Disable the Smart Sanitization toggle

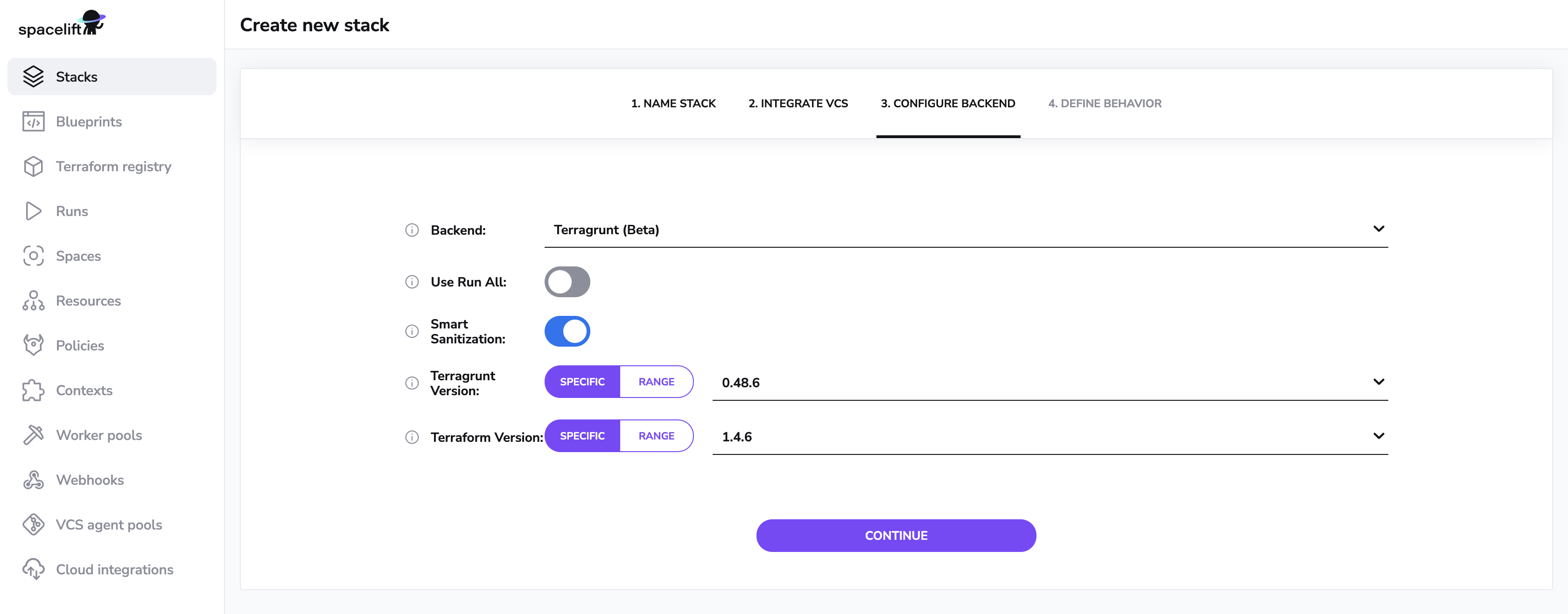(x=567, y=331)
